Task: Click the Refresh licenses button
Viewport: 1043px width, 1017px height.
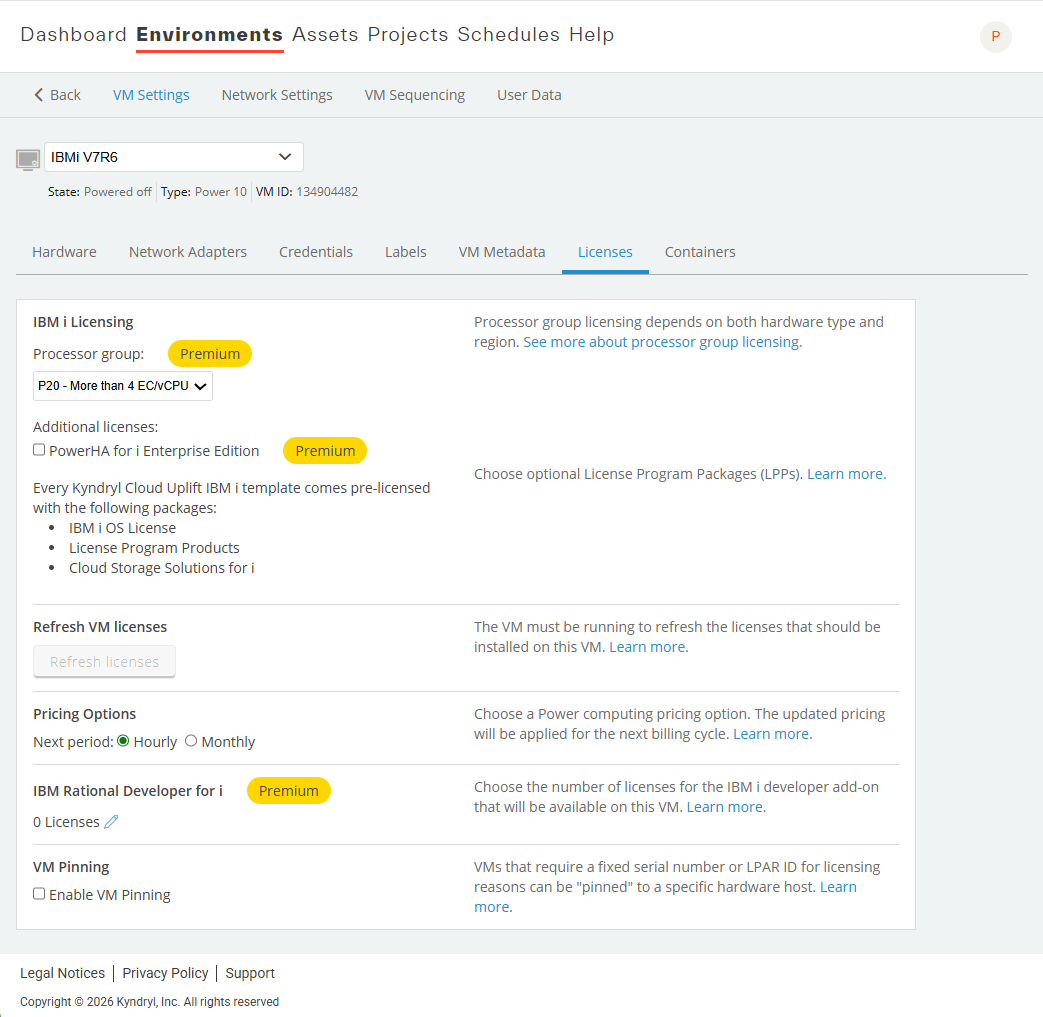Action: click(x=104, y=661)
